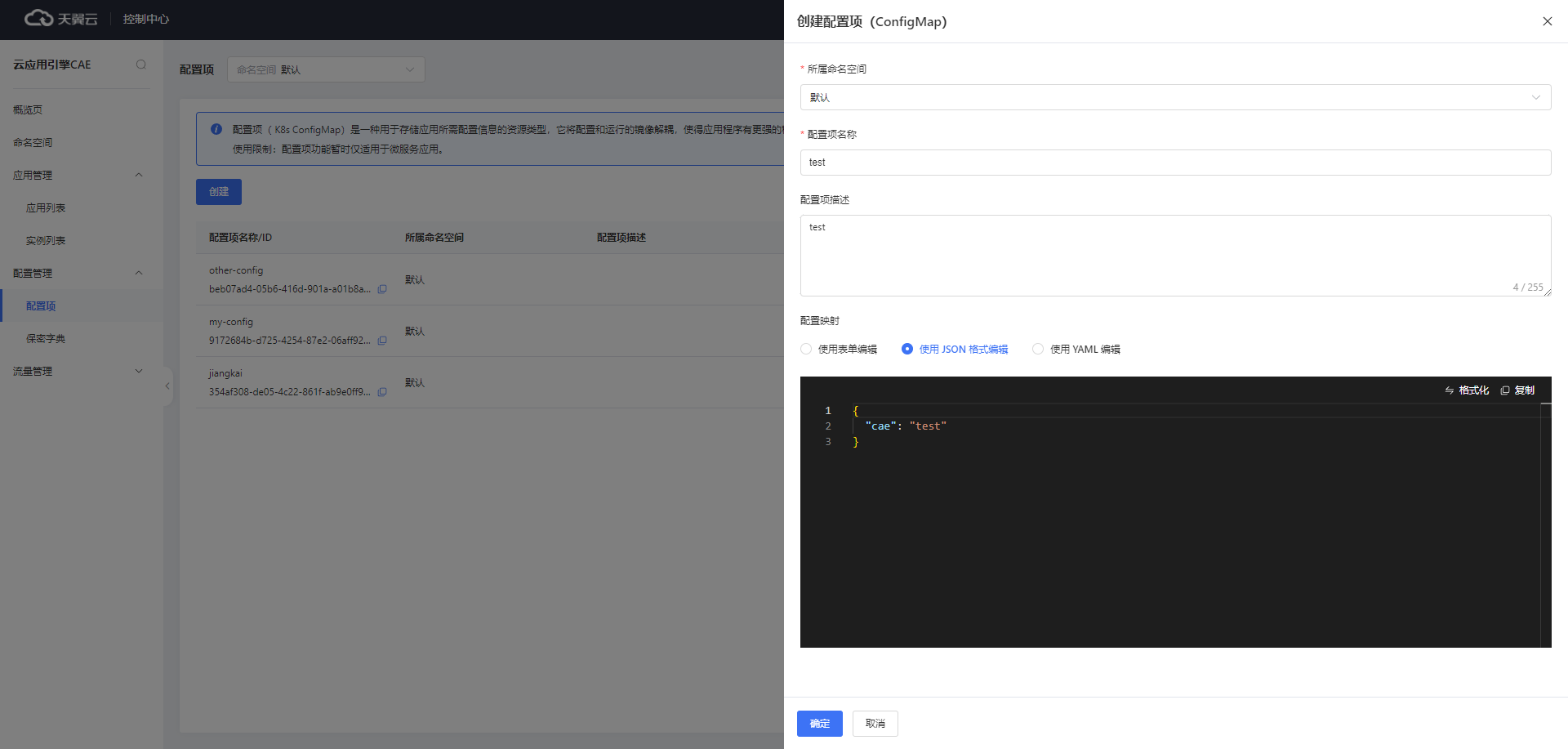Open 命名空间 in the sidebar
Image resolution: width=1568 pixels, height=749 pixels.
click(33, 142)
